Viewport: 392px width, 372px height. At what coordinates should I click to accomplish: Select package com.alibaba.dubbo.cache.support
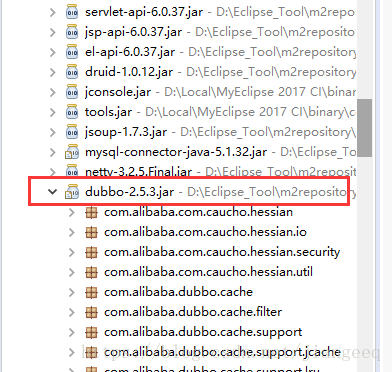(203, 332)
